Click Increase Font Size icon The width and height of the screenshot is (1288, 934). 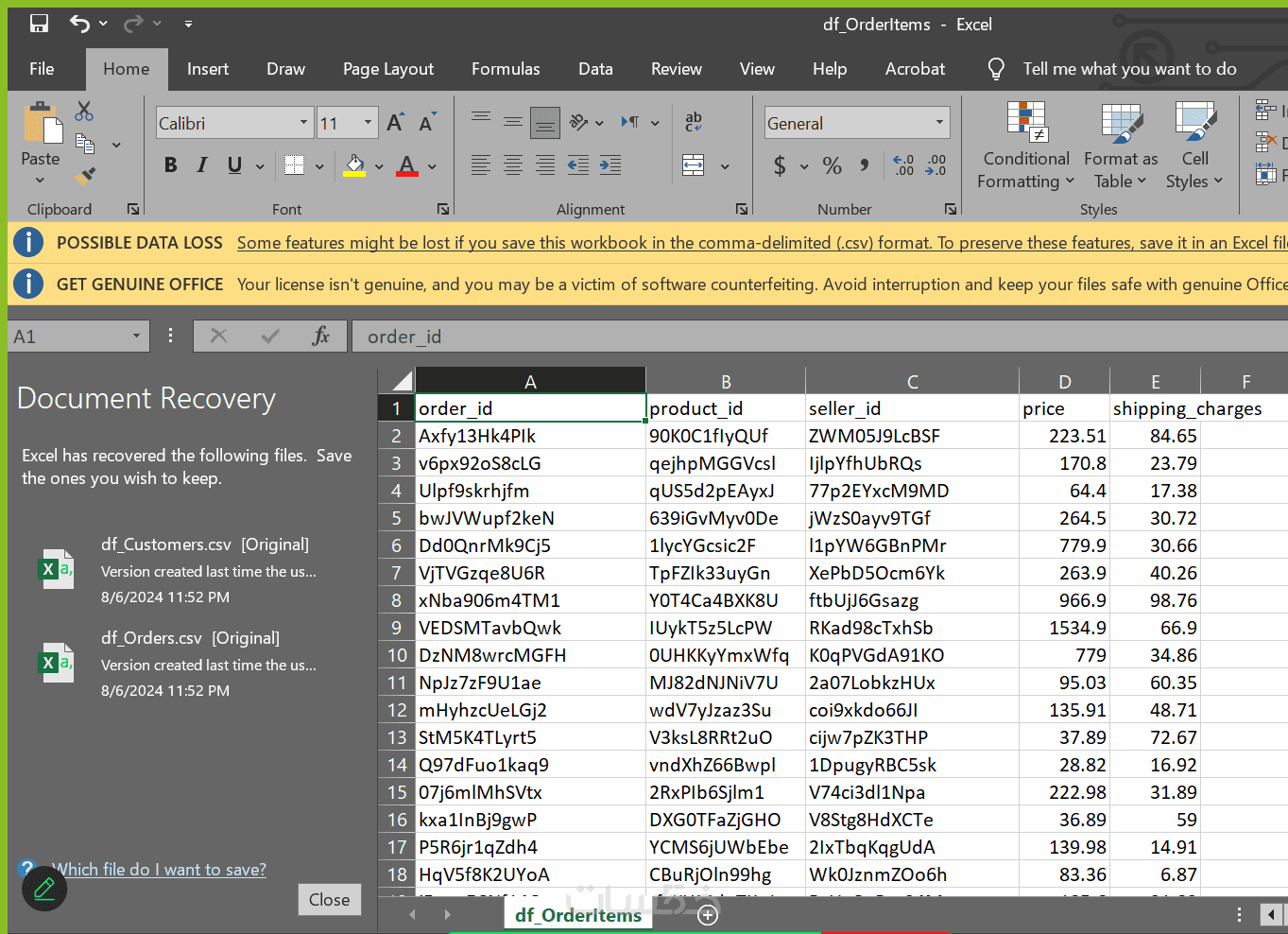395,123
